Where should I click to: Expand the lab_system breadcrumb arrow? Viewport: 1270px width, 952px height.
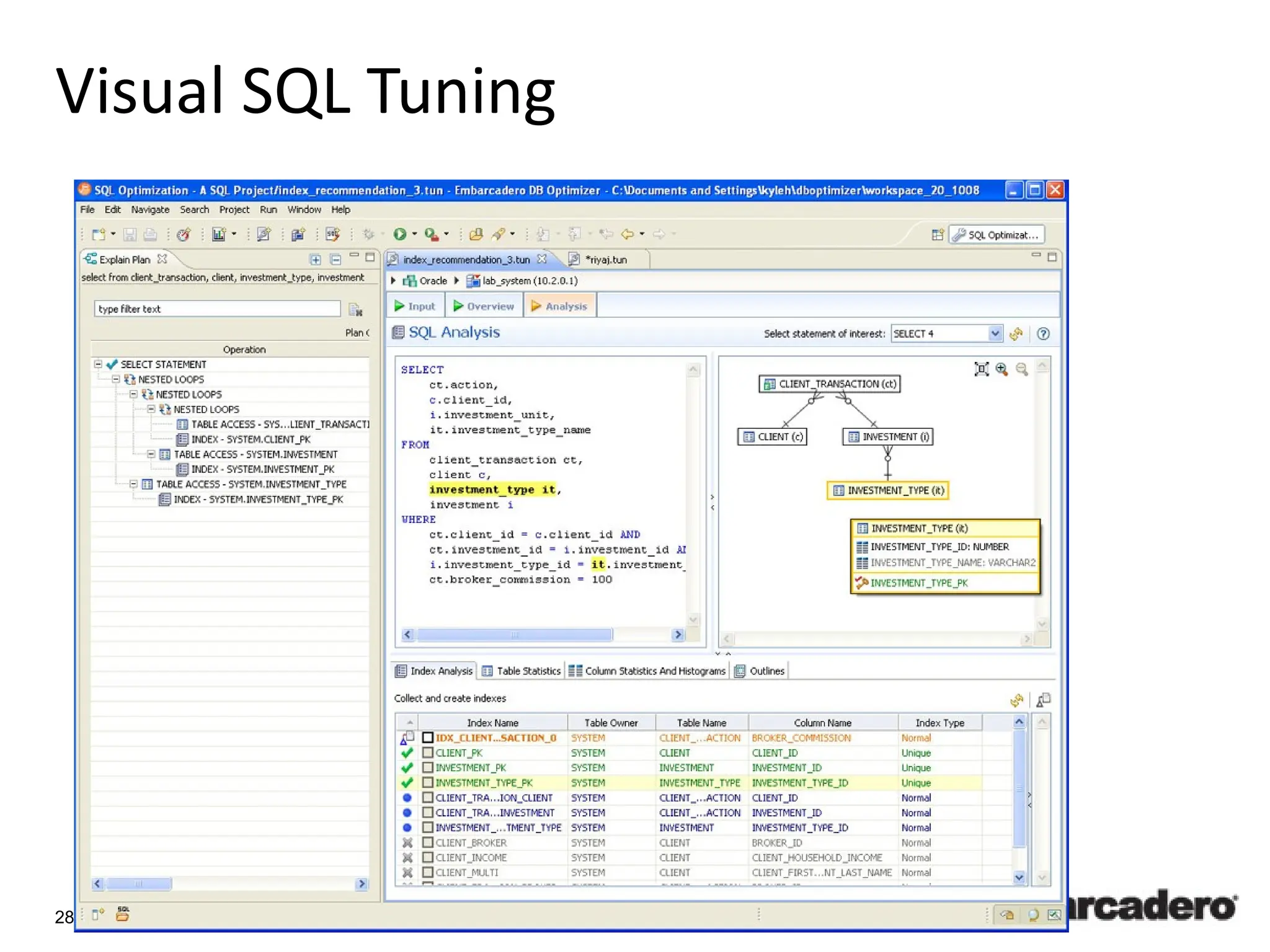click(x=457, y=281)
